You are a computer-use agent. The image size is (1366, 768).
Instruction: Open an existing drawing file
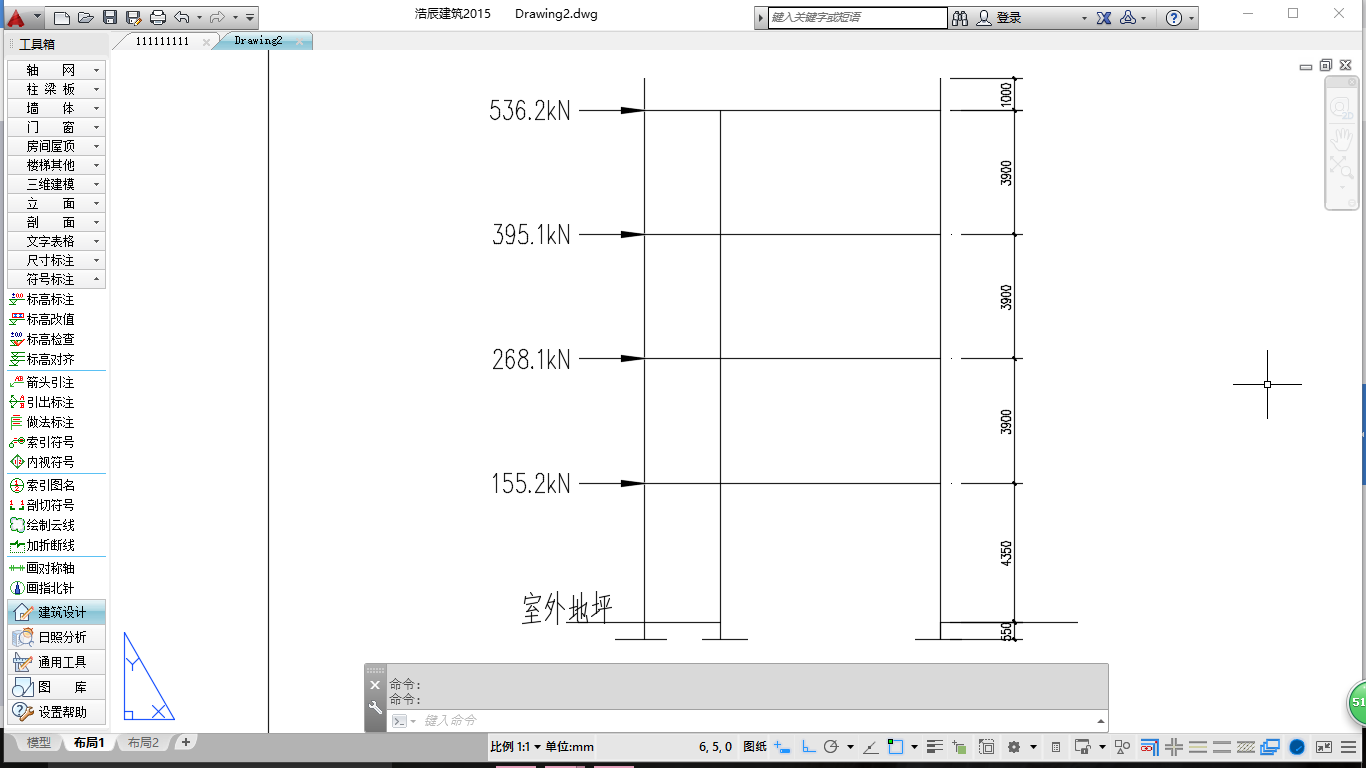86,17
